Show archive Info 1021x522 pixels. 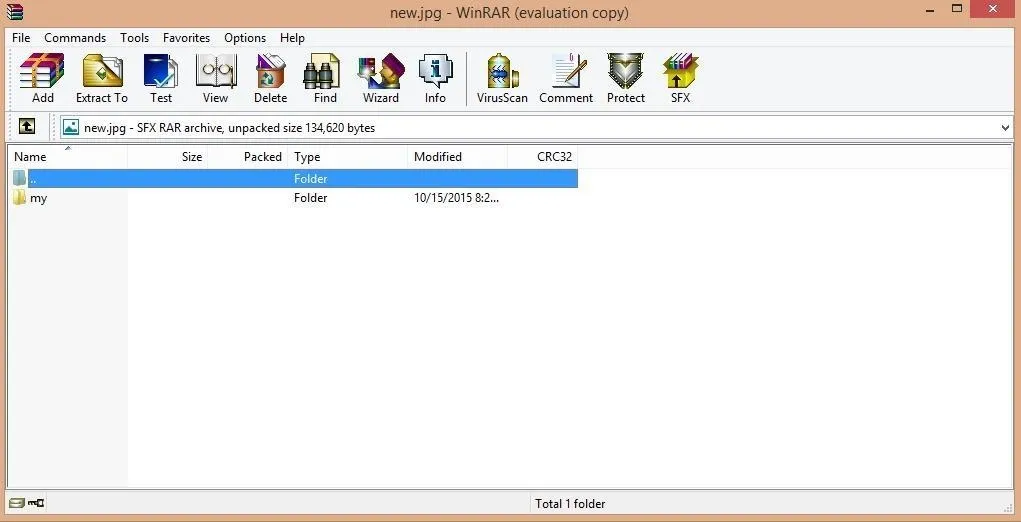tap(435, 78)
